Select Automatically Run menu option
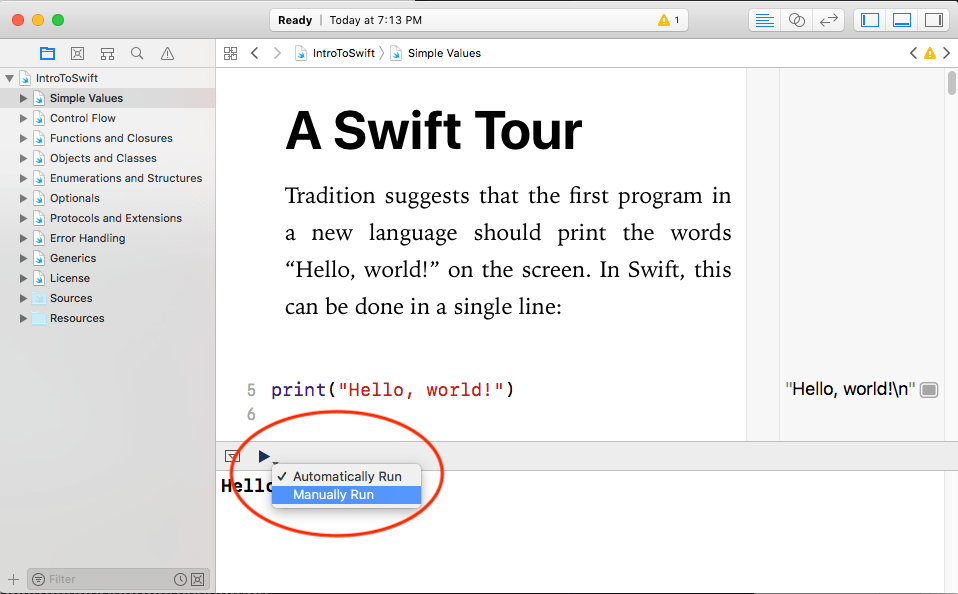This screenshot has width=958, height=594. pos(346,476)
